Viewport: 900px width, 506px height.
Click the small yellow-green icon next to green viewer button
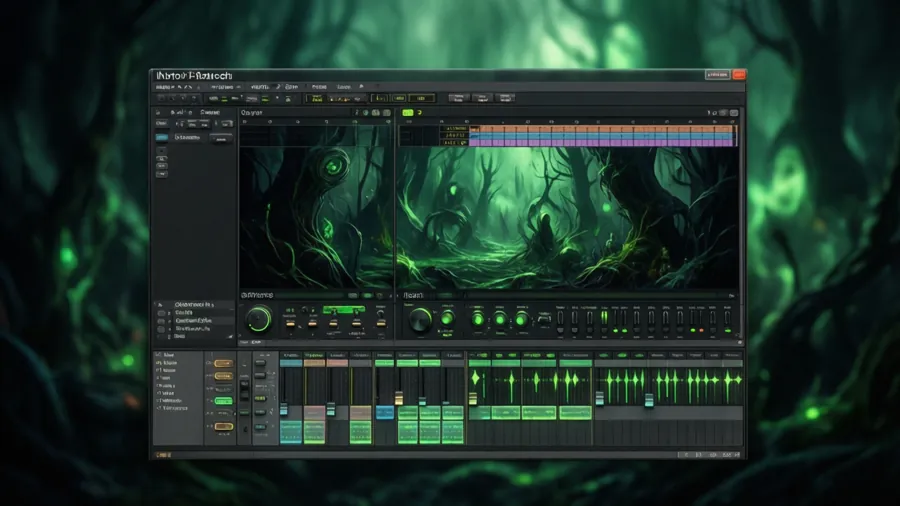click(419, 113)
